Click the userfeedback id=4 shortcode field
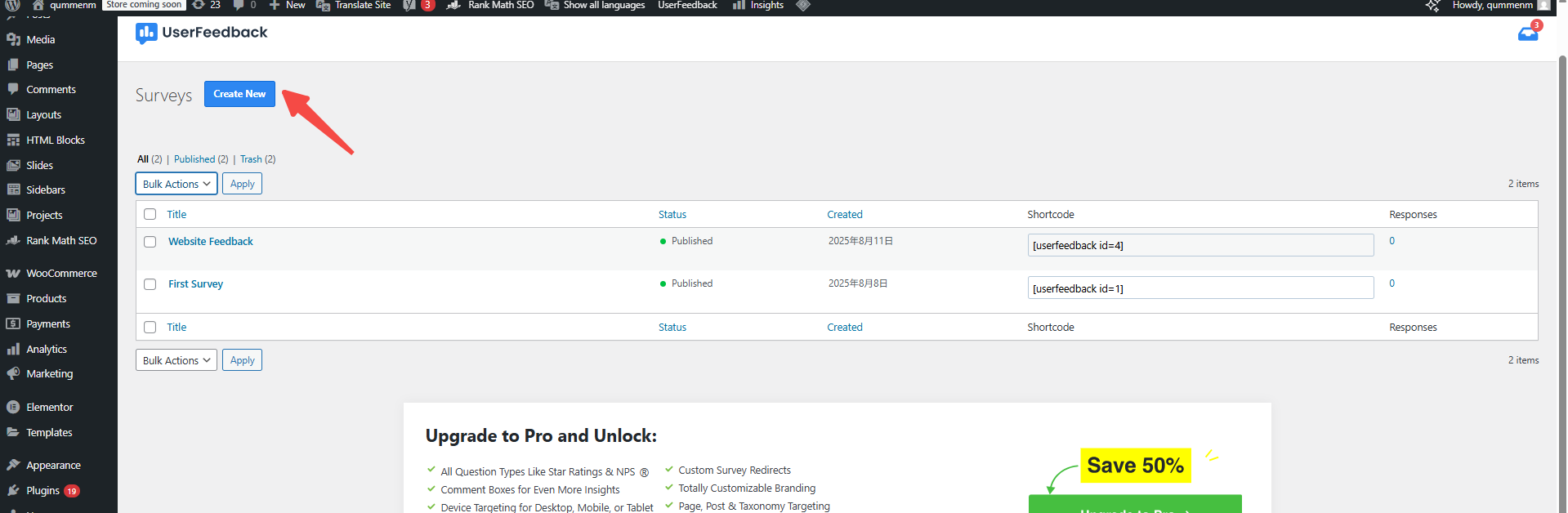 [x=1199, y=245]
